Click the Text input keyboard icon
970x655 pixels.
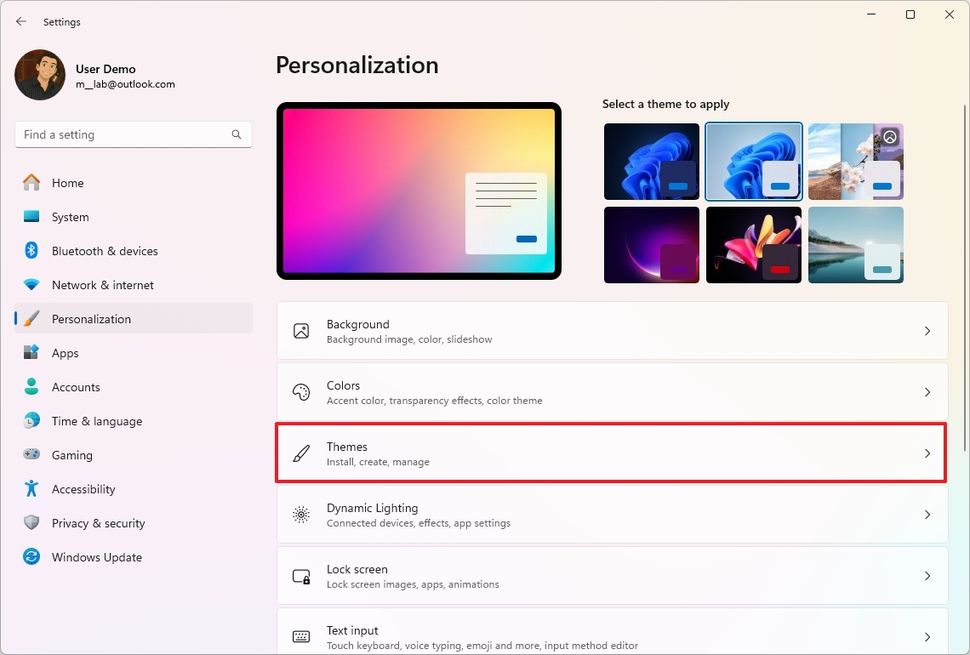click(301, 636)
